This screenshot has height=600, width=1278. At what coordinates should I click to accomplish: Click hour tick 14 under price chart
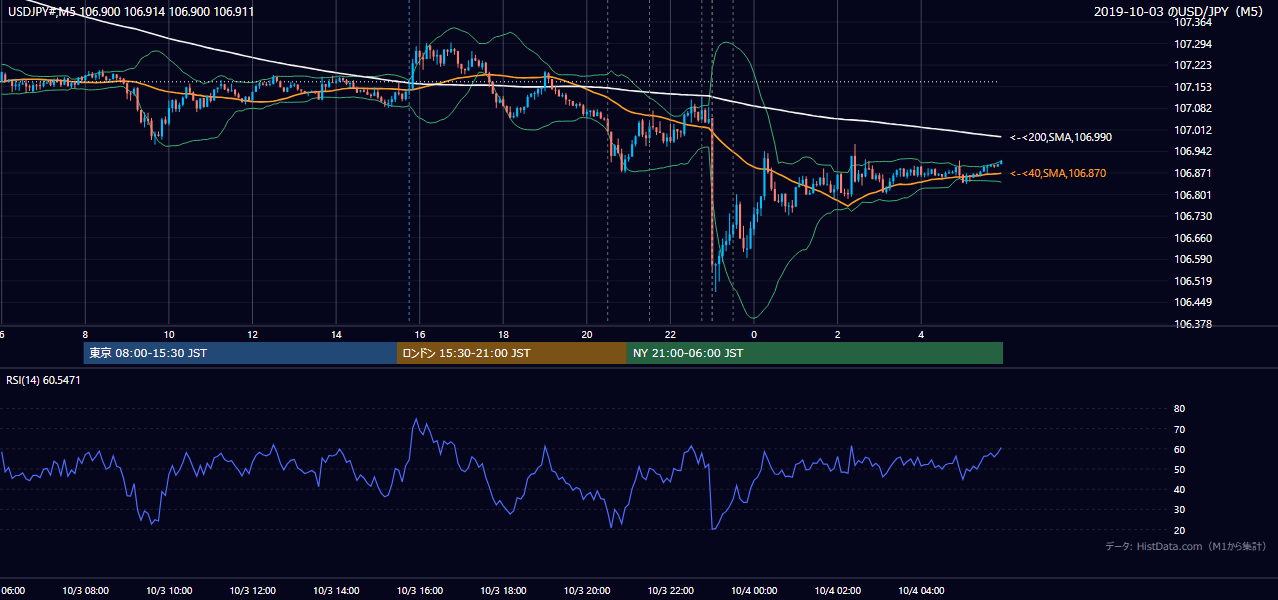point(336,334)
